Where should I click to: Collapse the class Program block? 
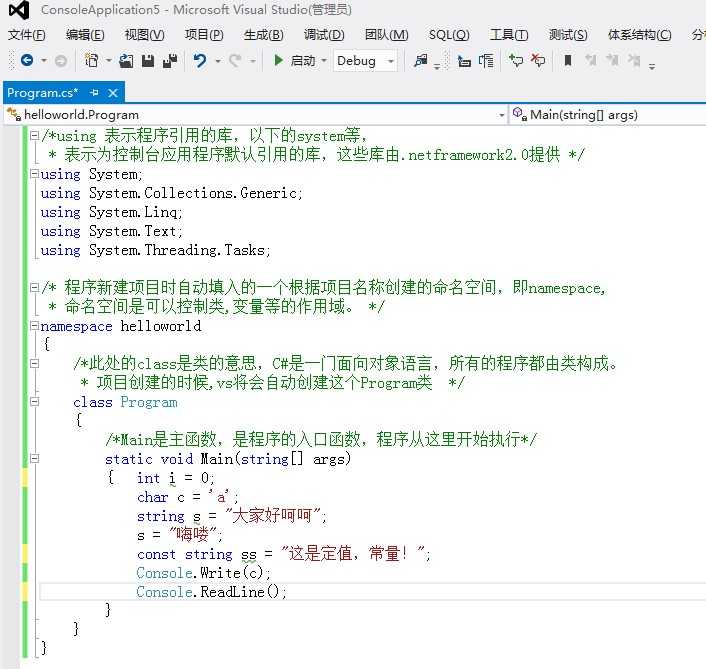click(34, 402)
